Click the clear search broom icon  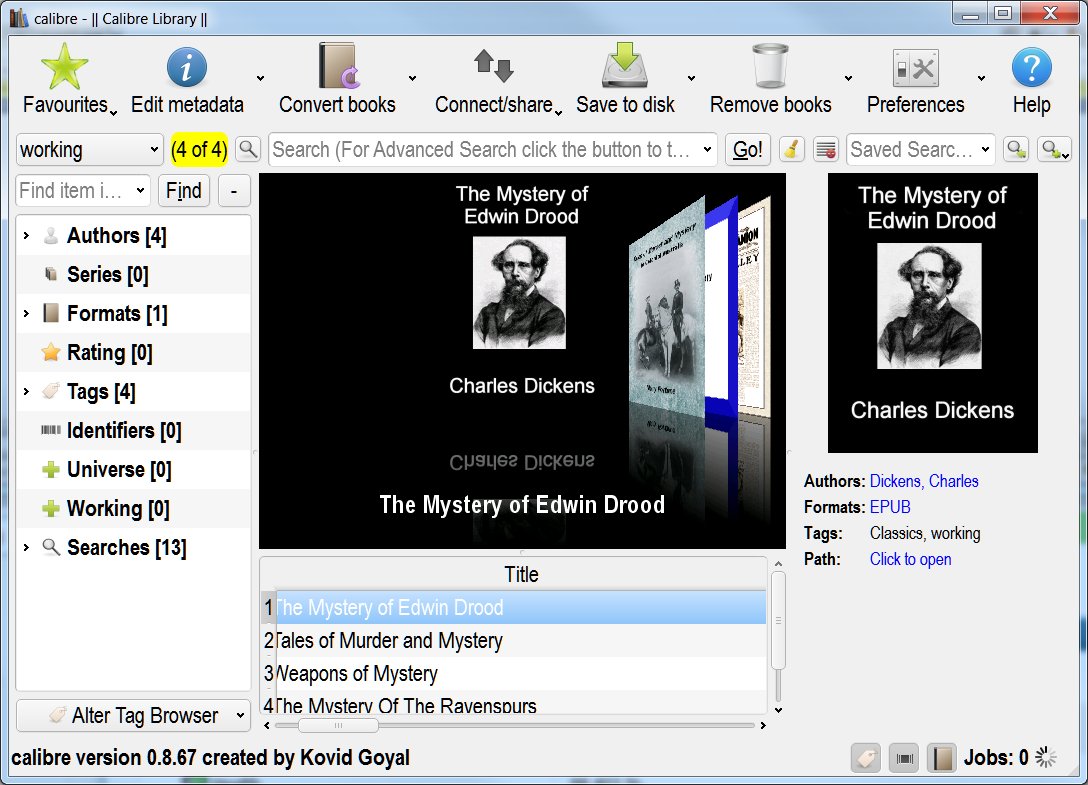pos(792,149)
